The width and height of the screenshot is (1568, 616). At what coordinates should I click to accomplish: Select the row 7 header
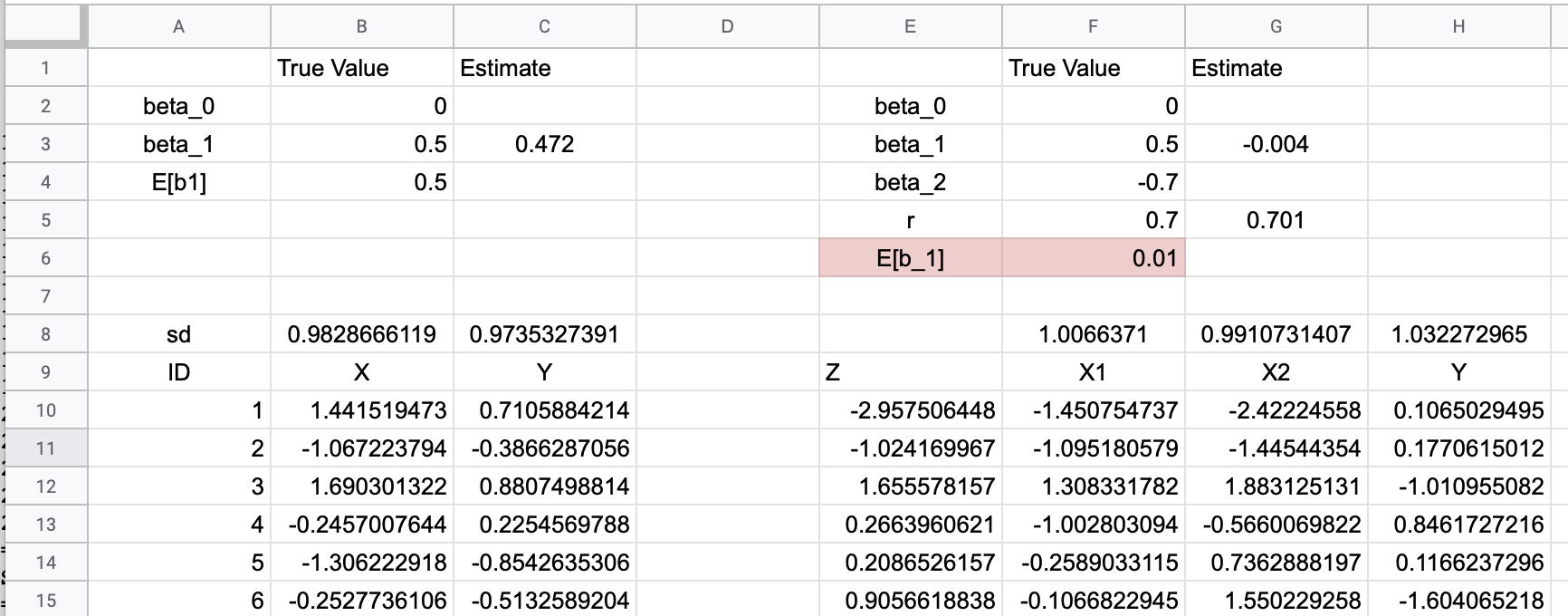coord(45,296)
